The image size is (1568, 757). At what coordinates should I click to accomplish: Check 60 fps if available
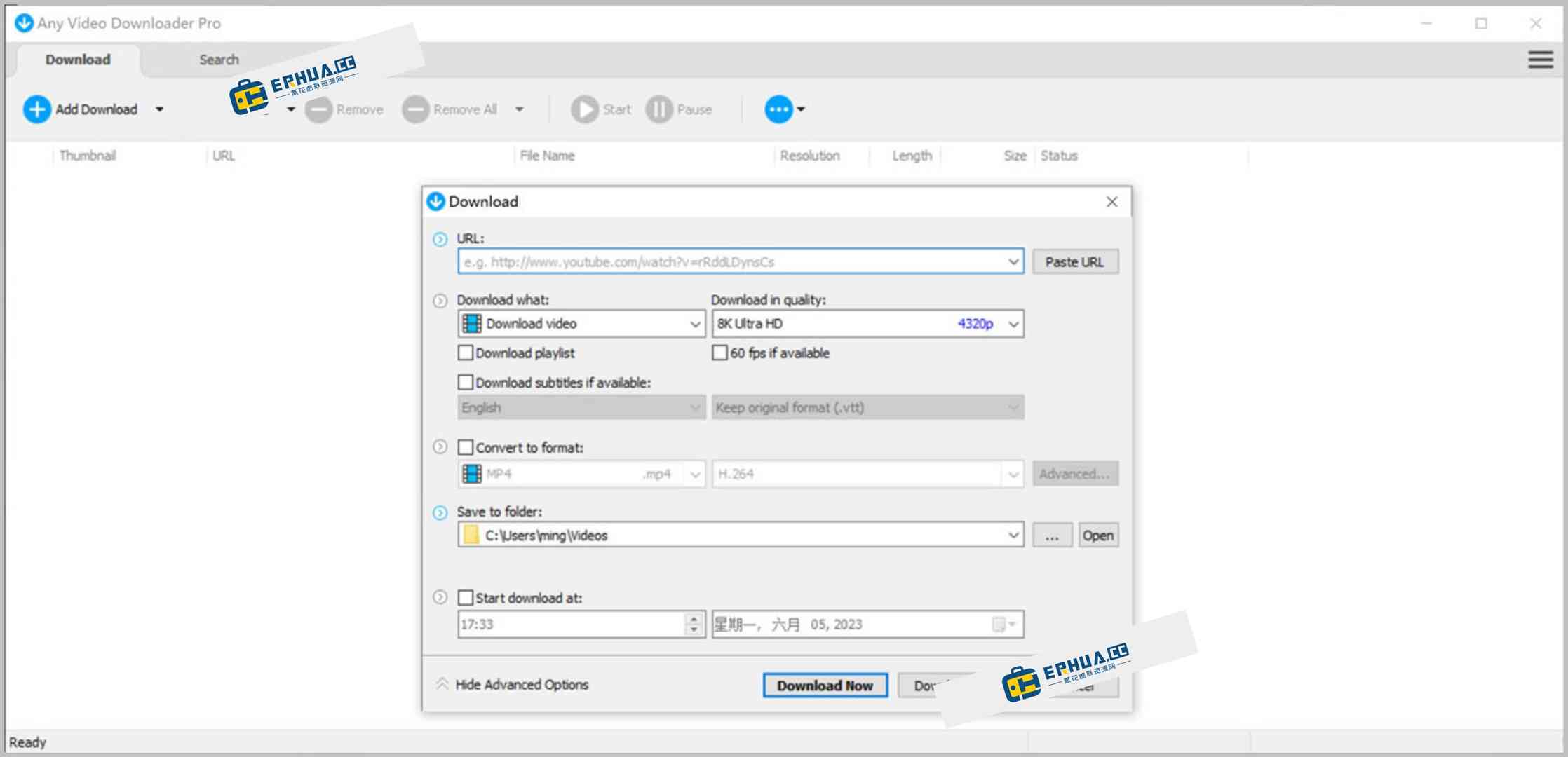pos(719,353)
